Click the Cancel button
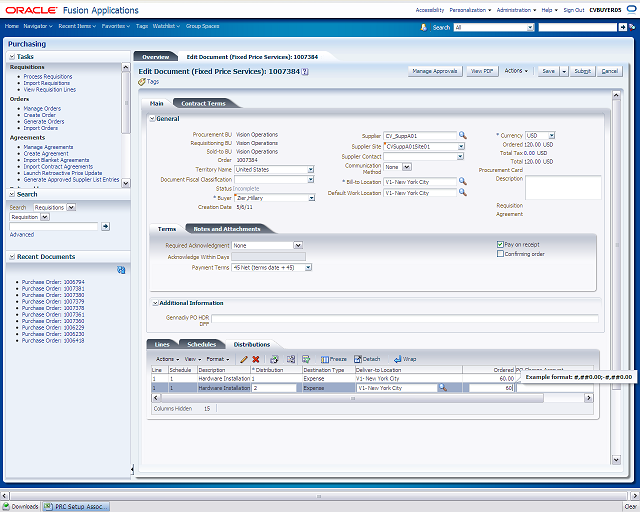Viewport: 640px width, 512px height. click(x=610, y=71)
